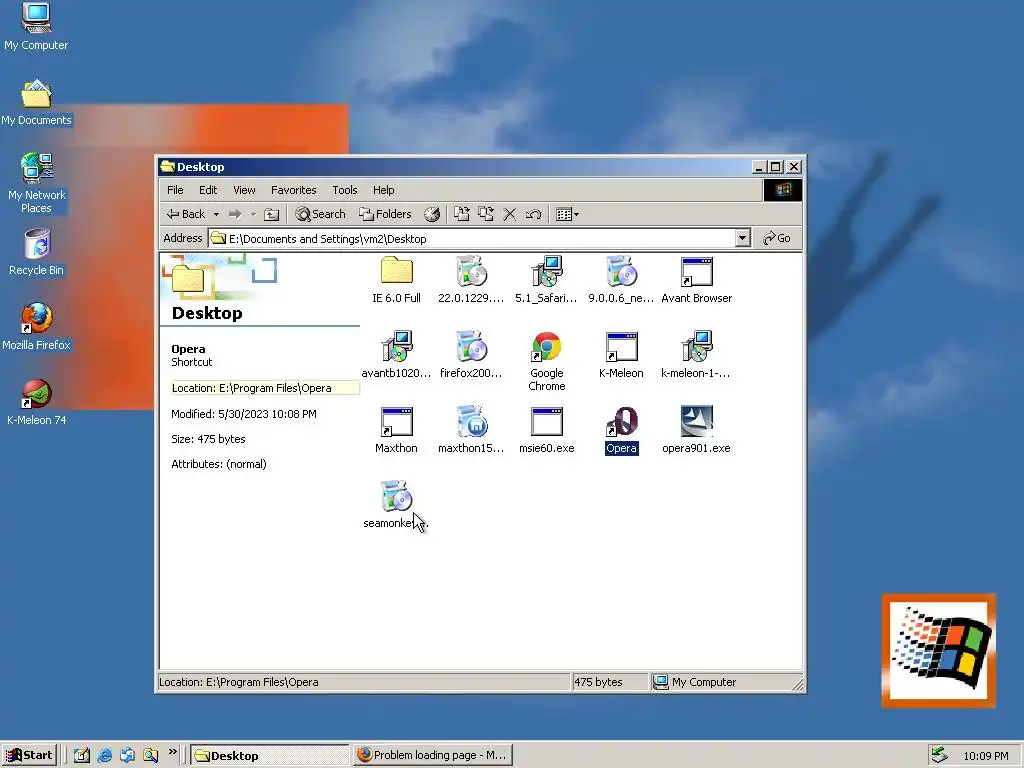Open the View menu

(244, 190)
